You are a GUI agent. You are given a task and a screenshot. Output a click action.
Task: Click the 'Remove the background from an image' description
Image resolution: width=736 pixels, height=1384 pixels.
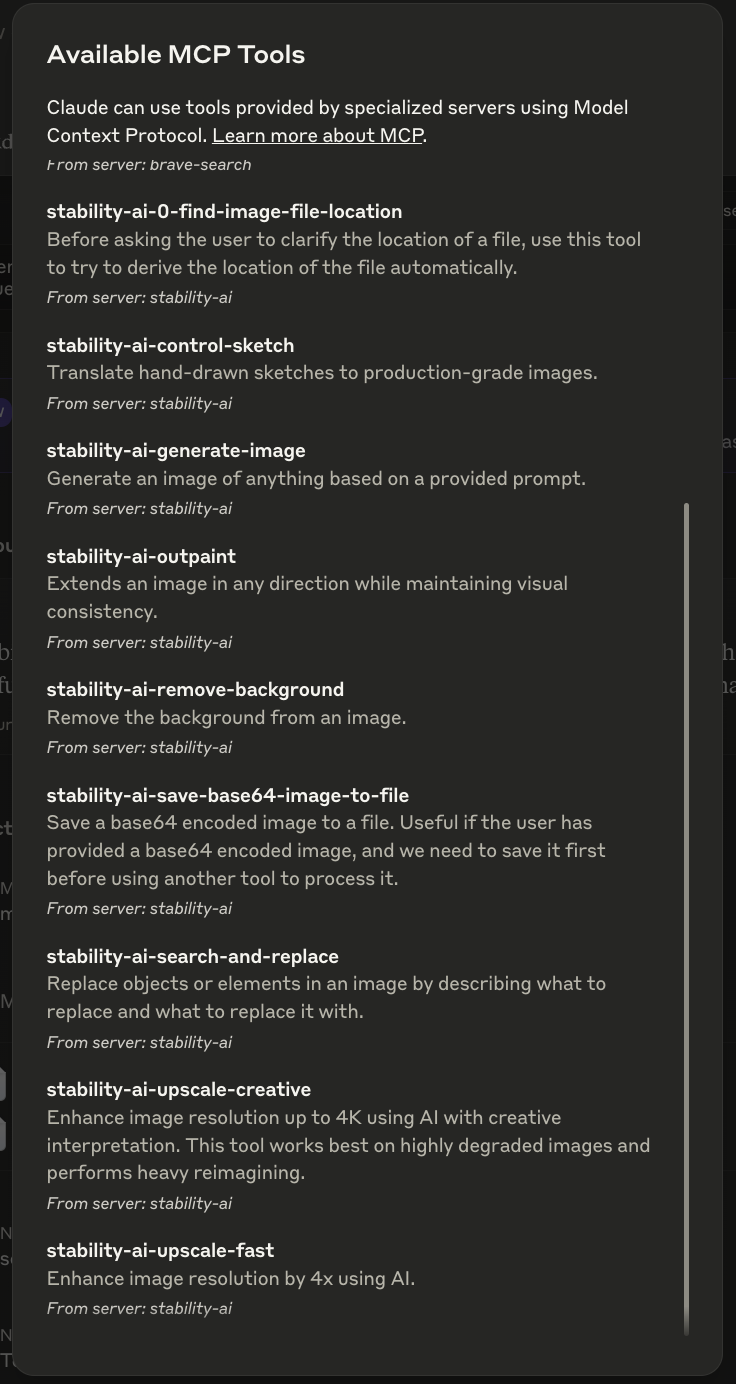coord(226,717)
